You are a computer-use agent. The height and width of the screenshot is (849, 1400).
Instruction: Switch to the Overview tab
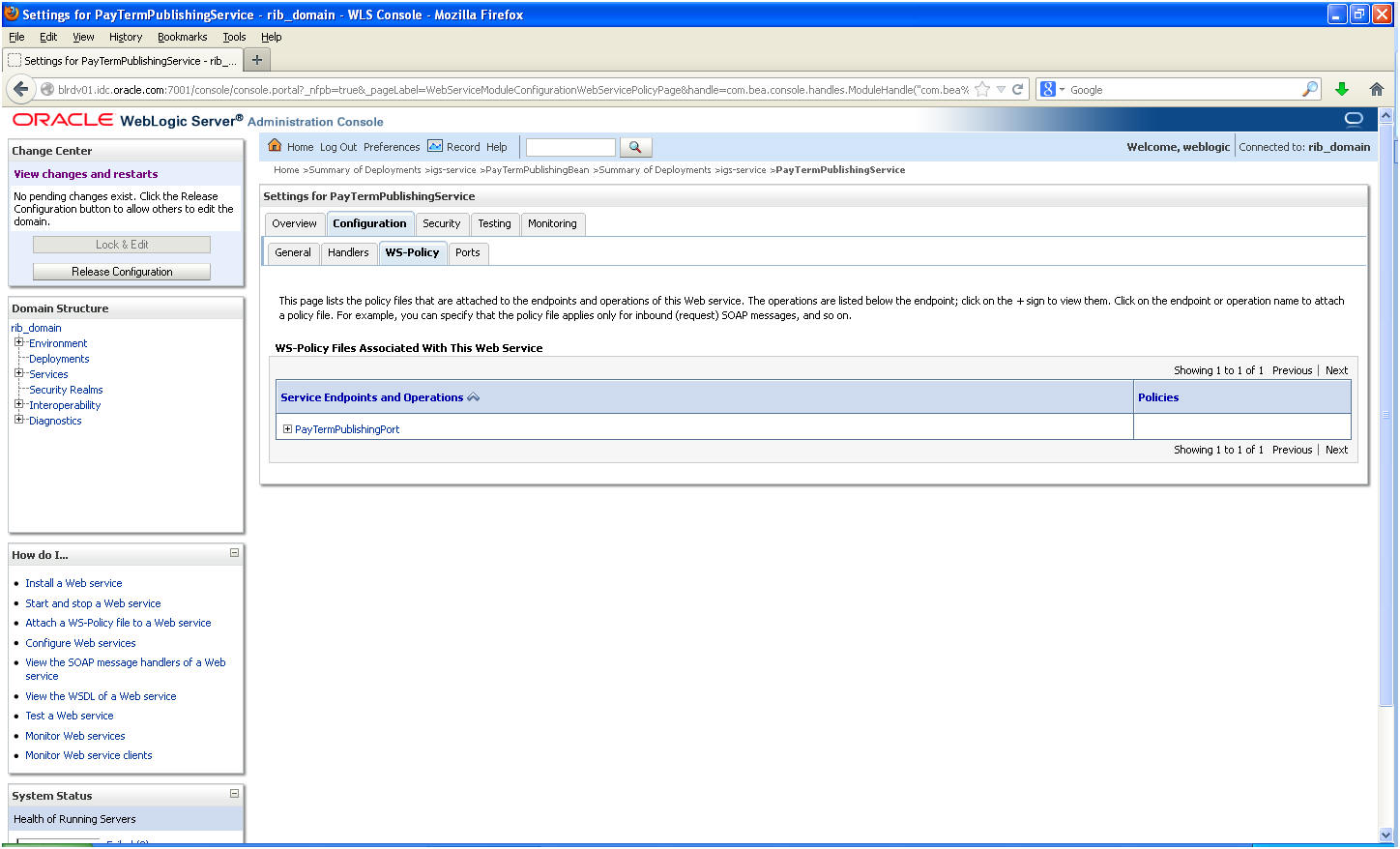pyautogui.click(x=294, y=223)
